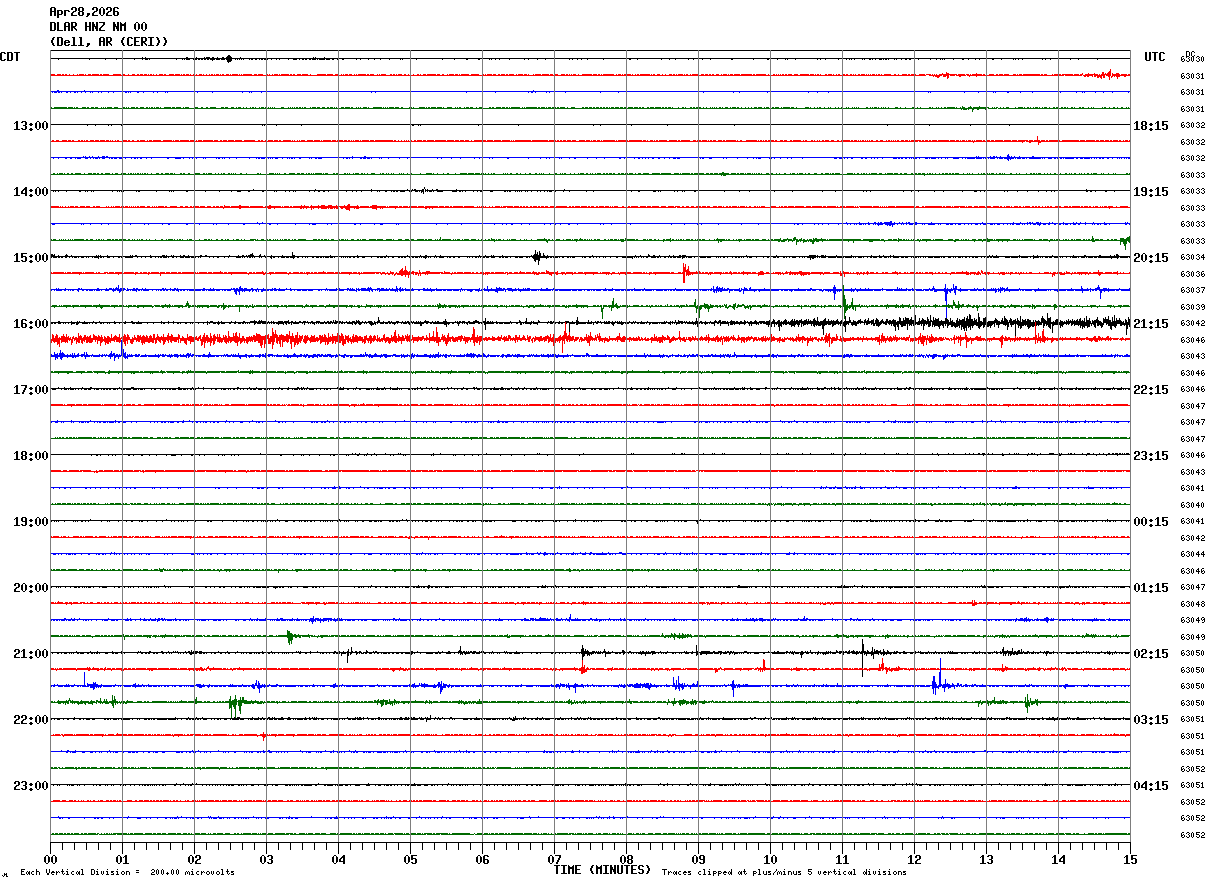The width and height of the screenshot is (1210, 886).
Task: Click minute-axis tick label 08 at bottom
Action: click(626, 859)
